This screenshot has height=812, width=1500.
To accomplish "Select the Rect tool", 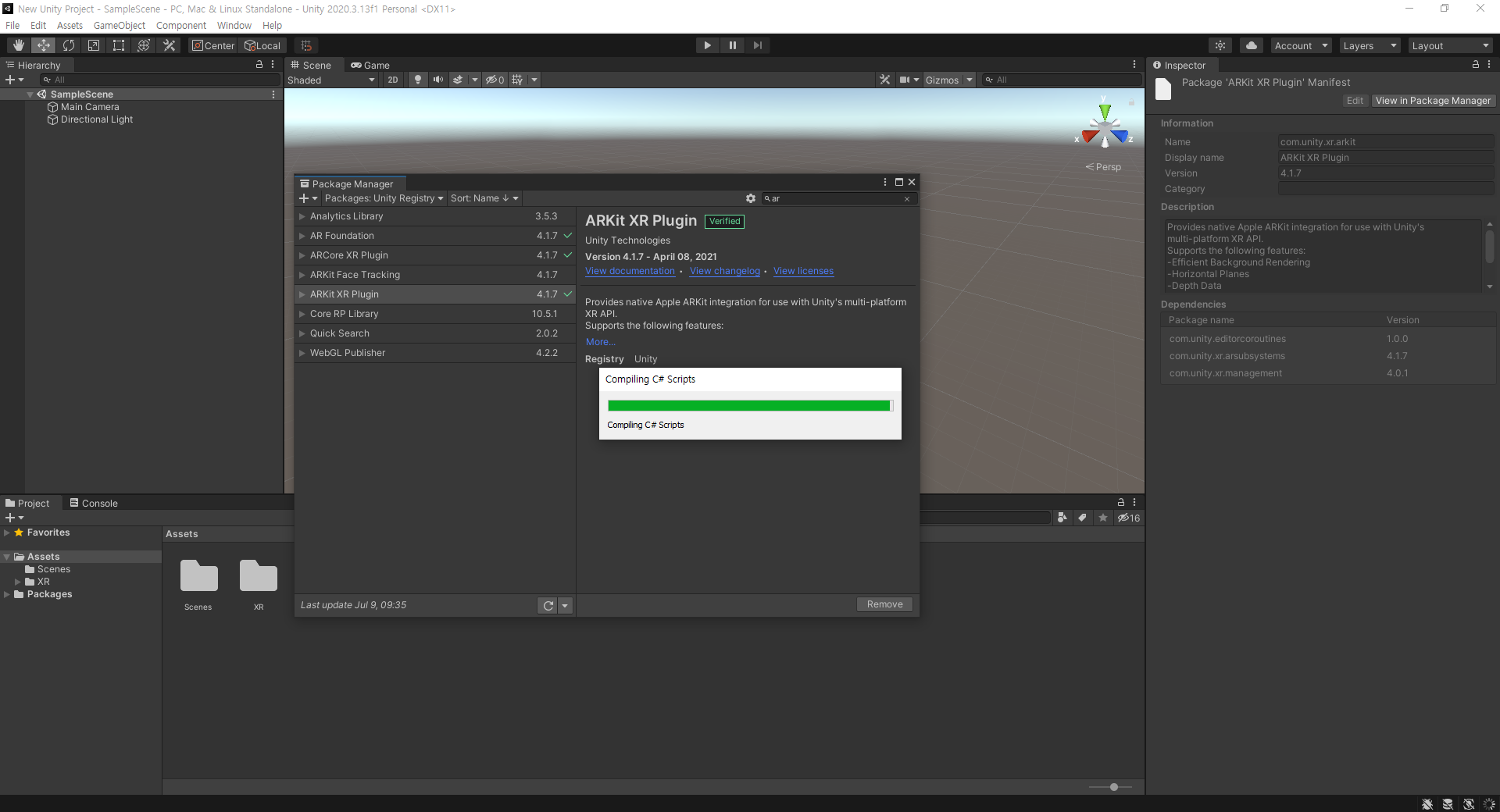I will point(119,45).
